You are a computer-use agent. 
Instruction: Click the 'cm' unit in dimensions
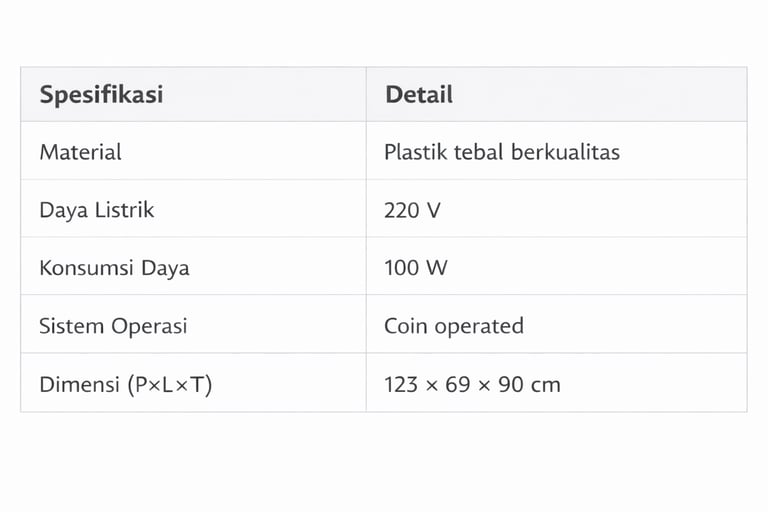(546, 384)
